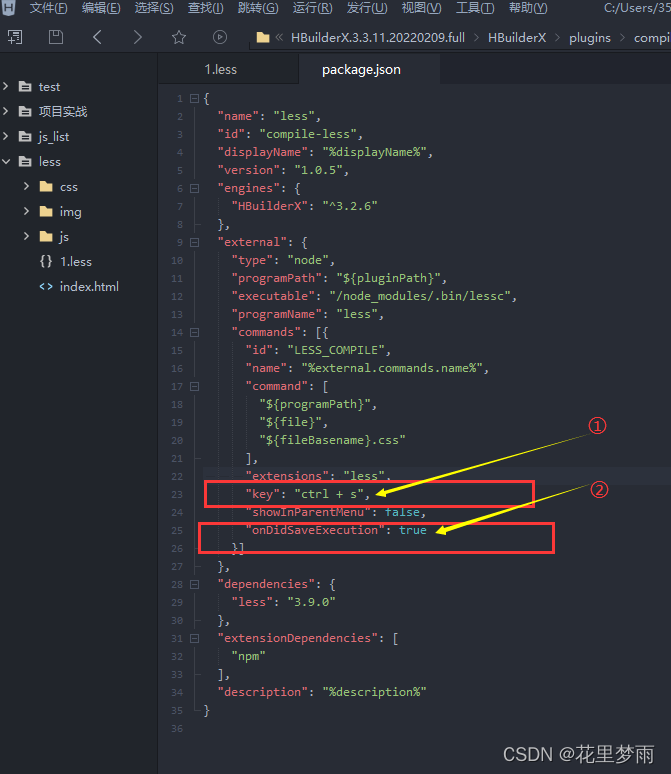Fold the commands array at line 14
Image resolution: width=671 pixels, height=774 pixels.
pyautogui.click(x=195, y=333)
